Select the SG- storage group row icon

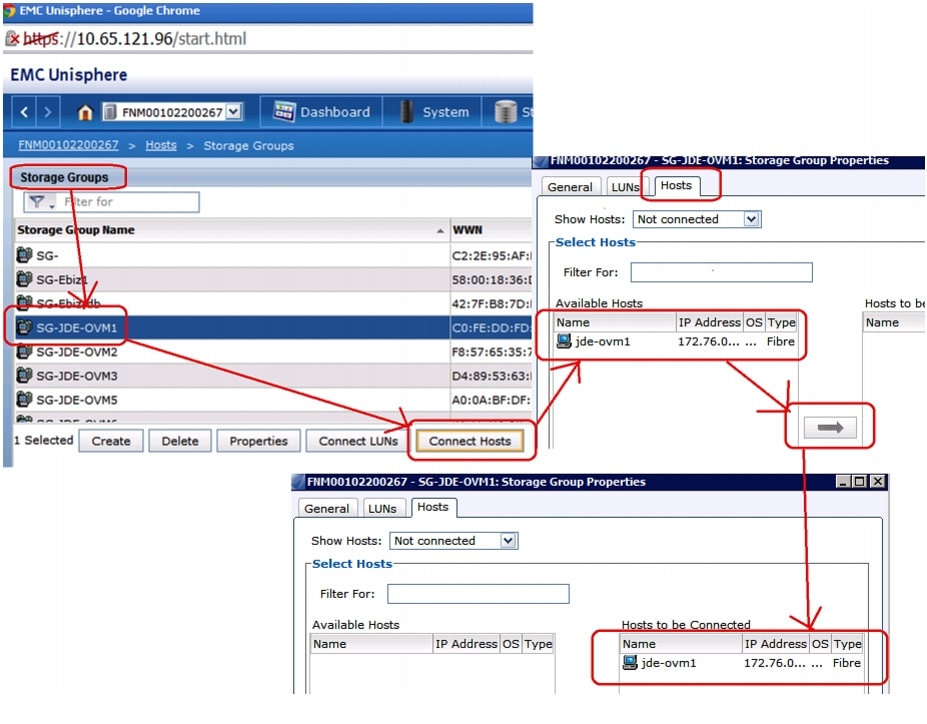click(x=24, y=255)
